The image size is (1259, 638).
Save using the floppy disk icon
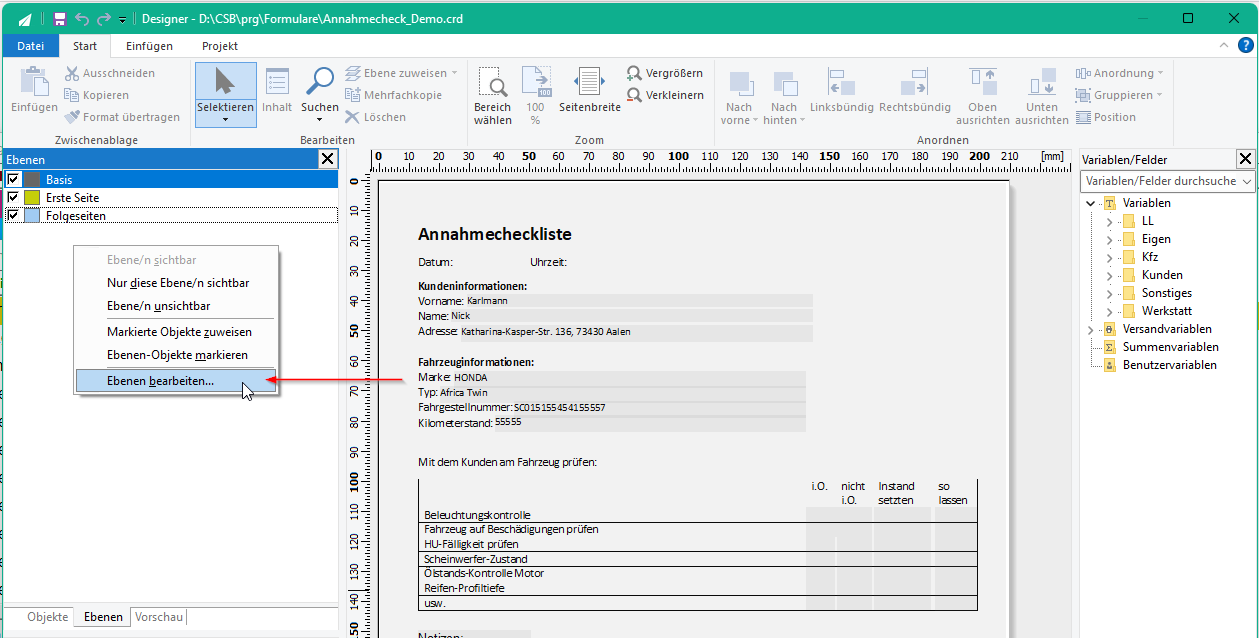coord(60,19)
